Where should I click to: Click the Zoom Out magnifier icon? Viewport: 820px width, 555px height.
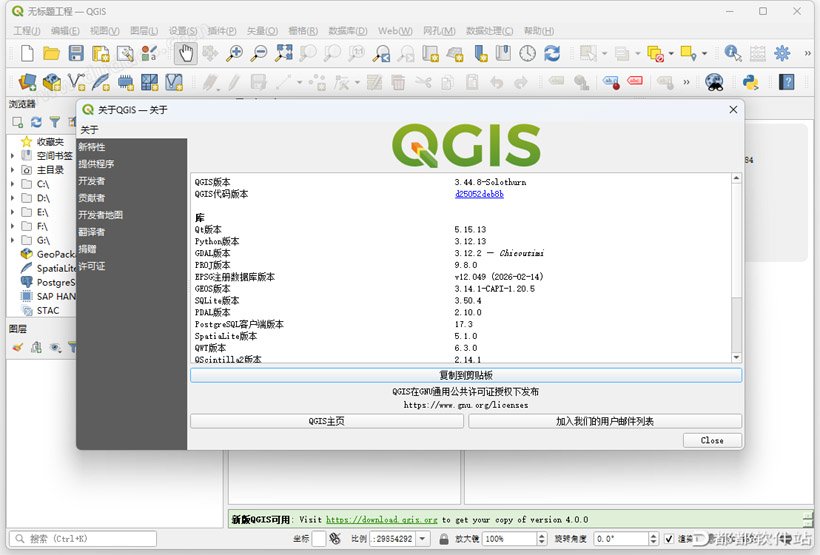click(x=259, y=53)
